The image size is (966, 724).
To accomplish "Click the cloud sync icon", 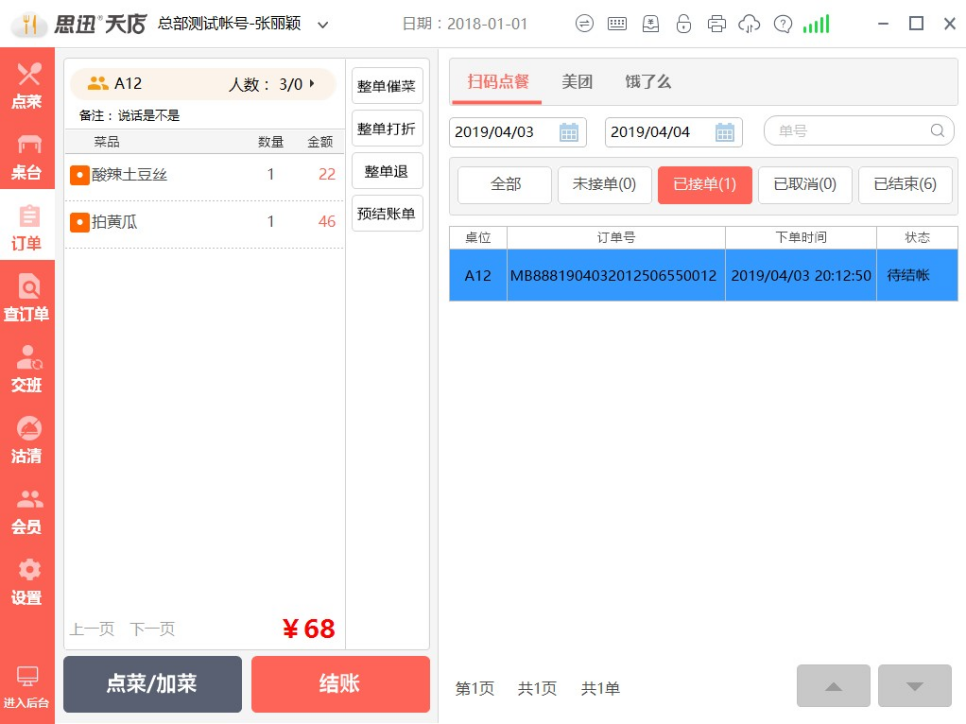I will (x=749, y=24).
